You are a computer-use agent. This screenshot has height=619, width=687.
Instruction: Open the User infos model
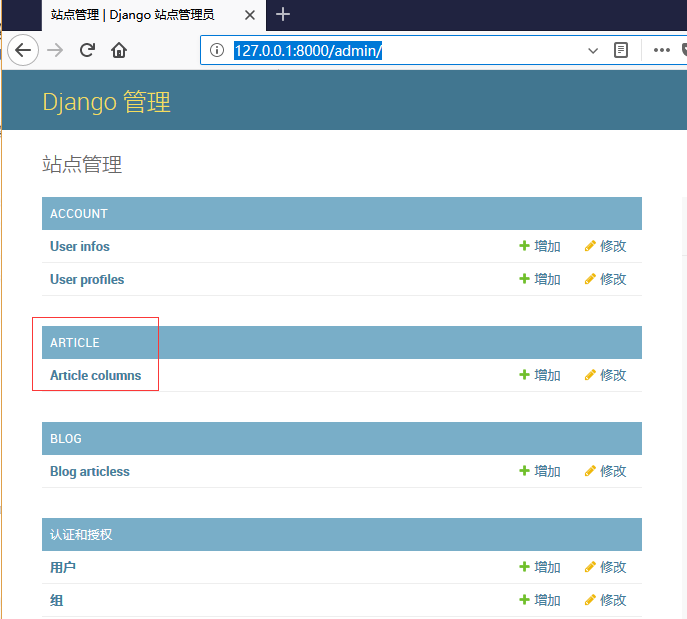point(80,246)
